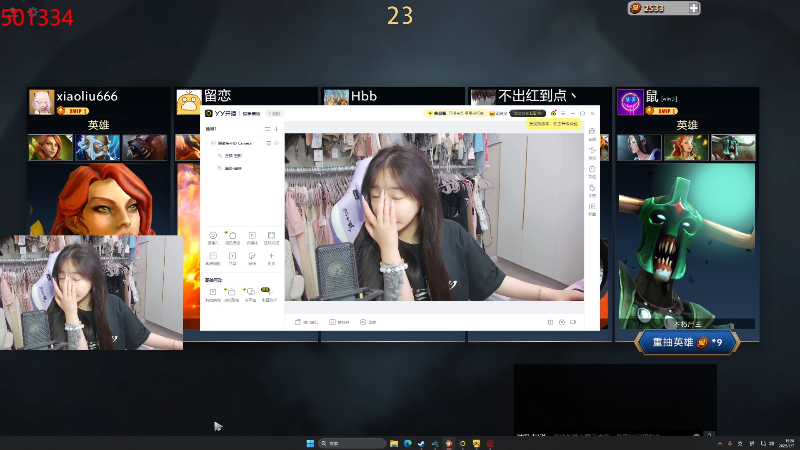Toggle visibility of the HD Camera source
The height and width of the screenshot is (450, 800).
pyautogui.click(x=277, y=143)
